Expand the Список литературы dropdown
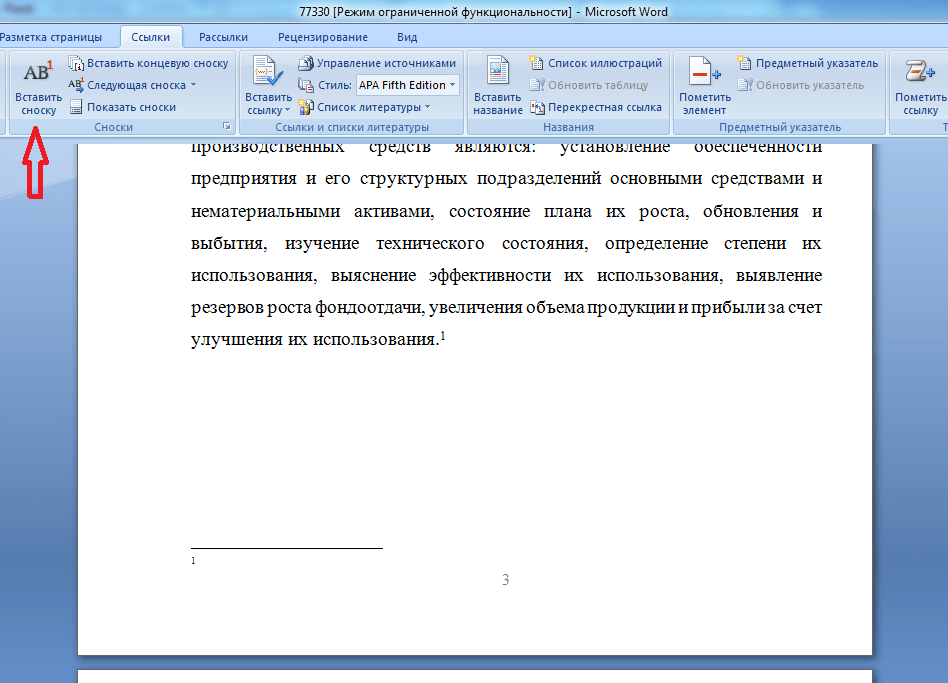This screenshot has width=948, height=683. tap(427, 107)
